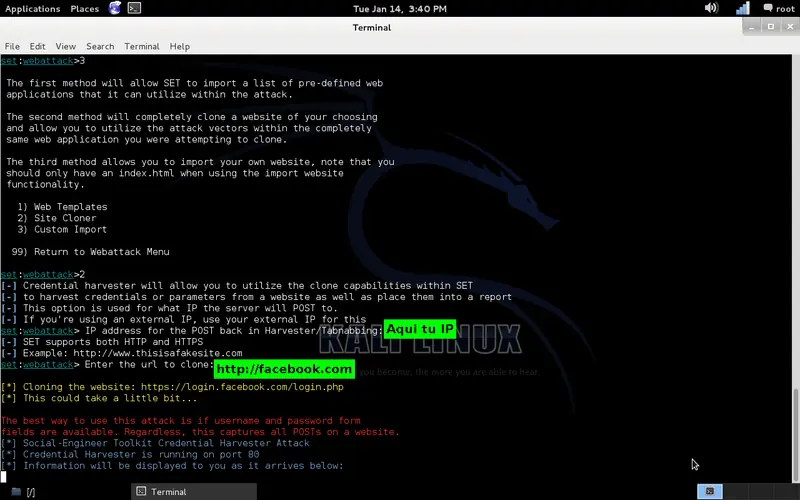The width and height of the screenshot is (800, 500).
Task: Open the Applications menu in top panel
Action: click(32, 9)
